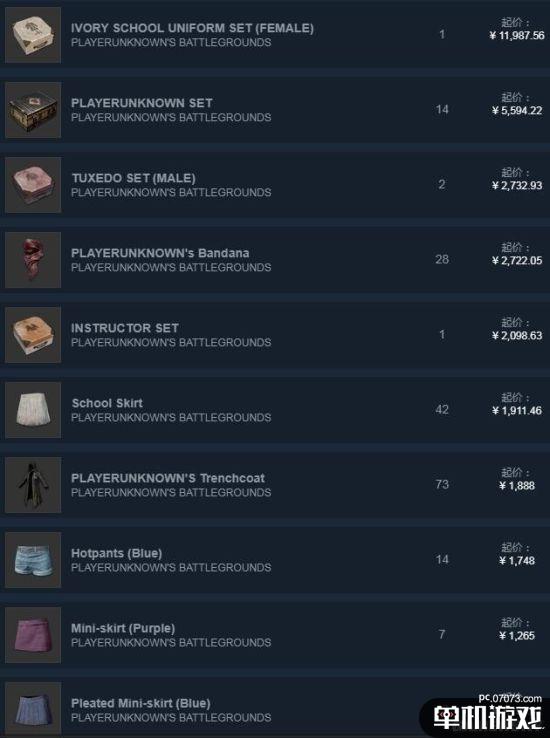The image size is (550, 738).
Task: Click the black Trenchcoat item icon
Action: [33, 485]
